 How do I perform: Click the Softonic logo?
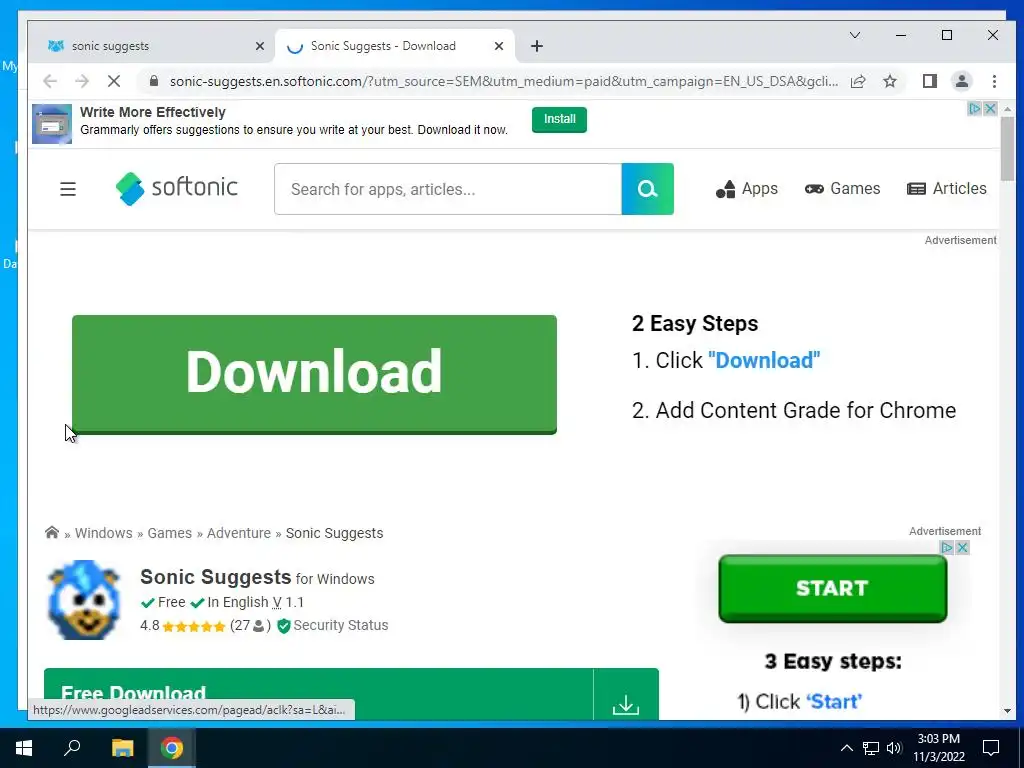[x=176, y=188]
